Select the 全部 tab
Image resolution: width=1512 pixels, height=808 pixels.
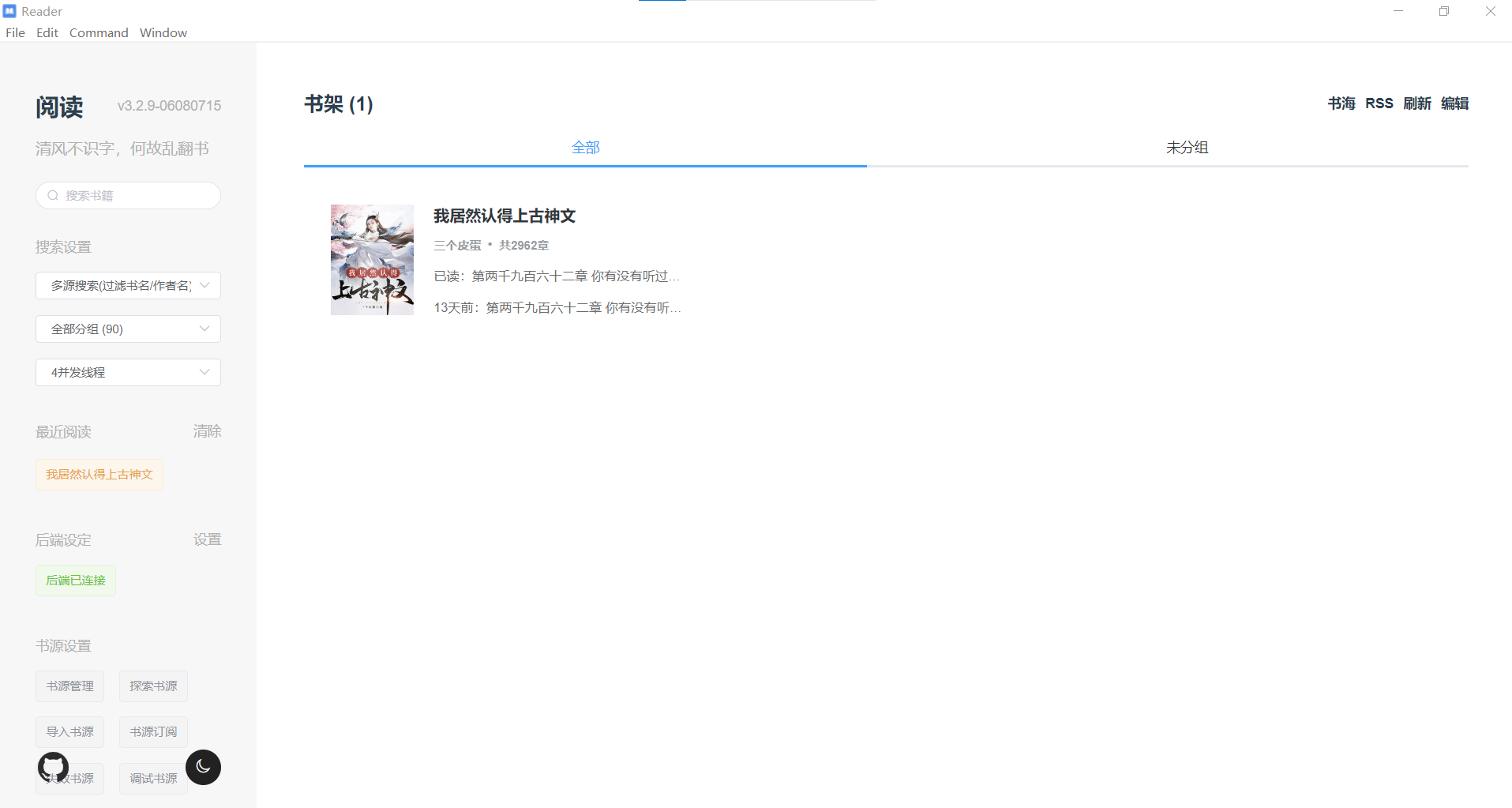585,147
